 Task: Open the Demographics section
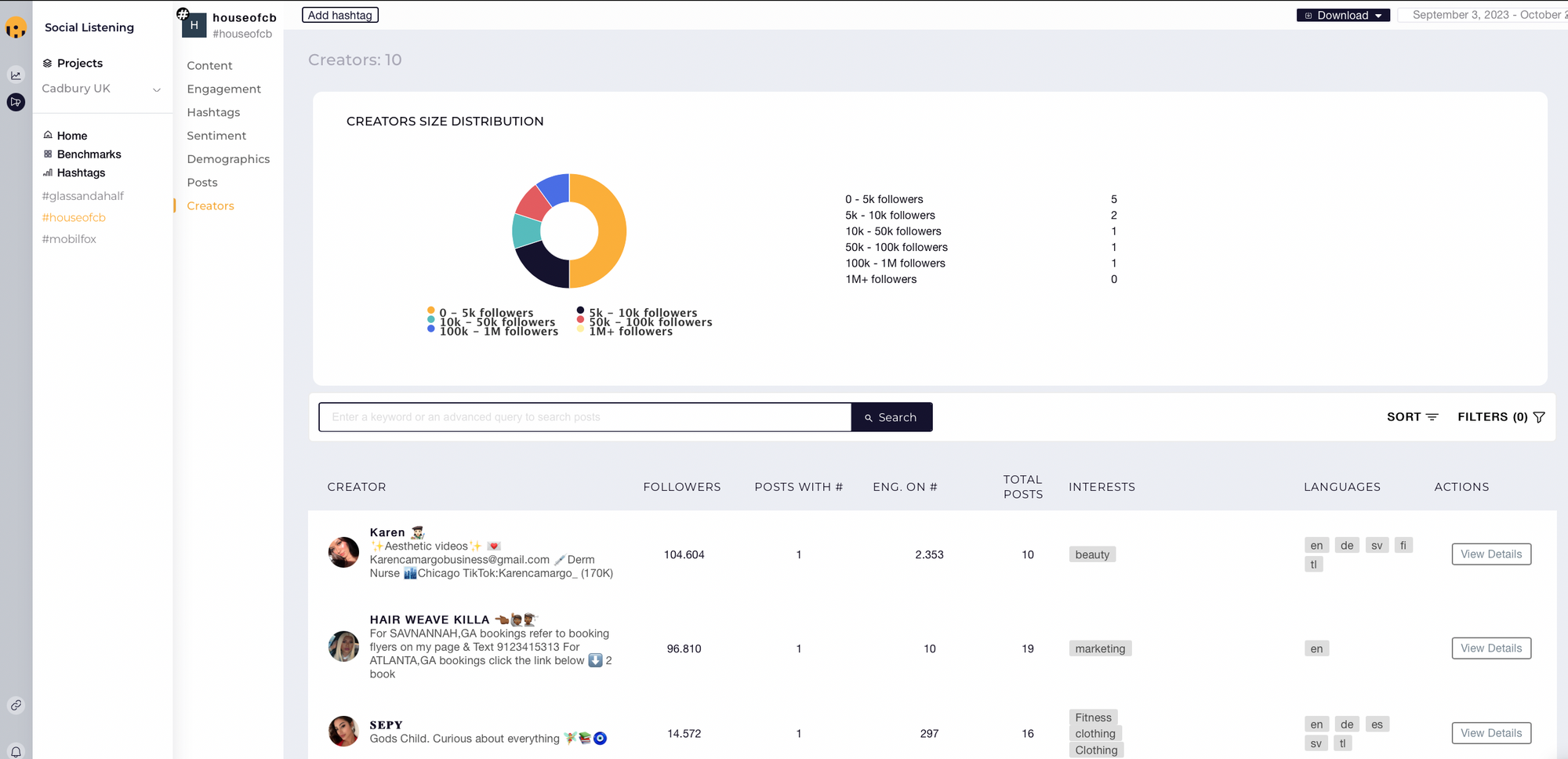point(228,159)
